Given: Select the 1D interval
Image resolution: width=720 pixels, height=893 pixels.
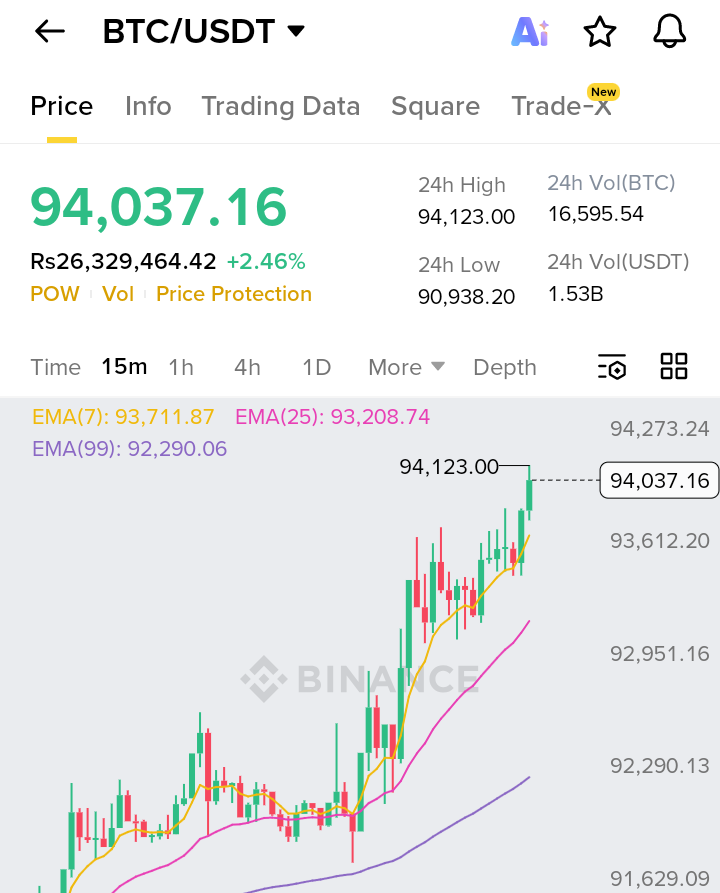Looking at the screenshot, I should 316,367.
